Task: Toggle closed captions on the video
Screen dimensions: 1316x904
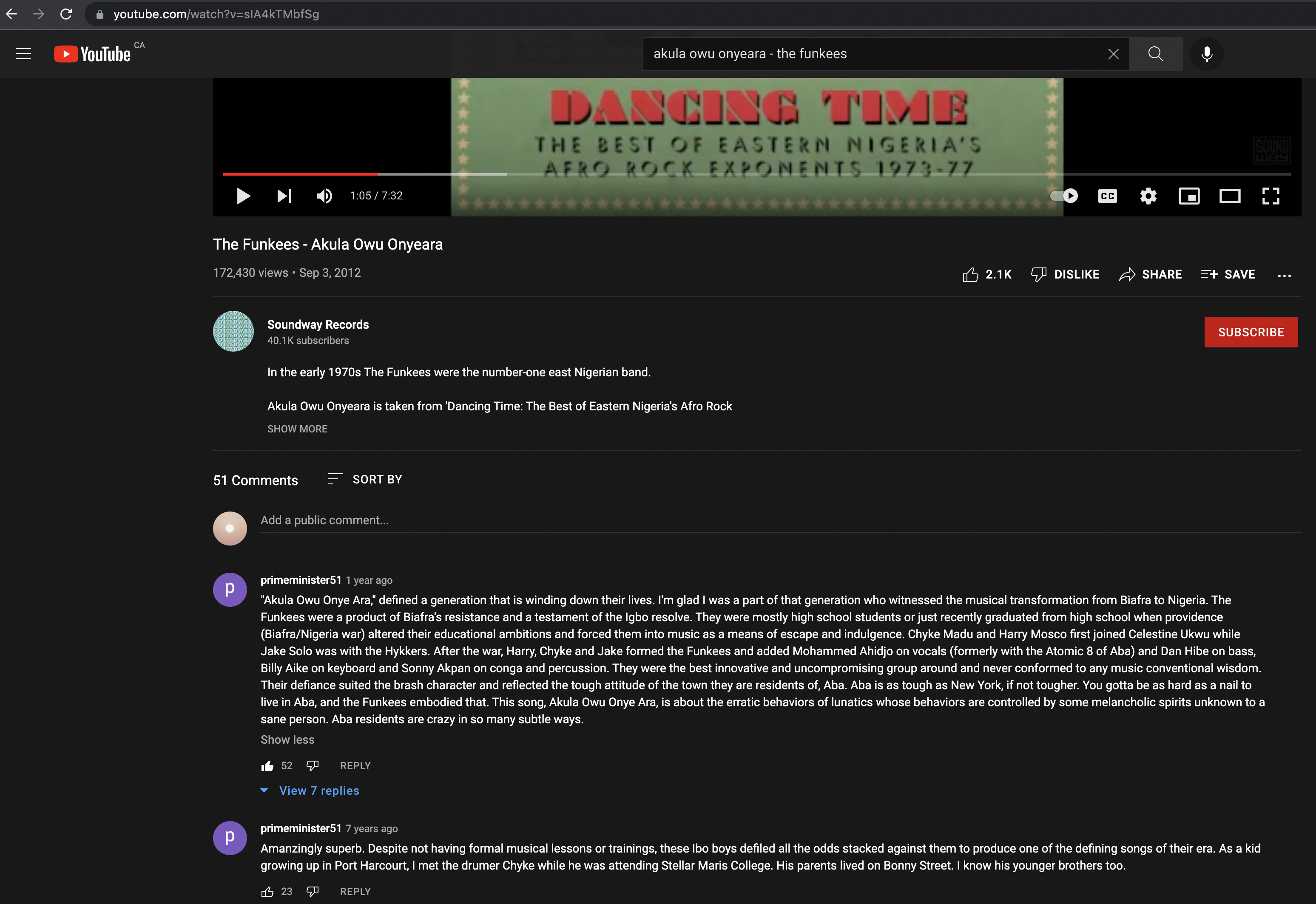Action: 1107,196
